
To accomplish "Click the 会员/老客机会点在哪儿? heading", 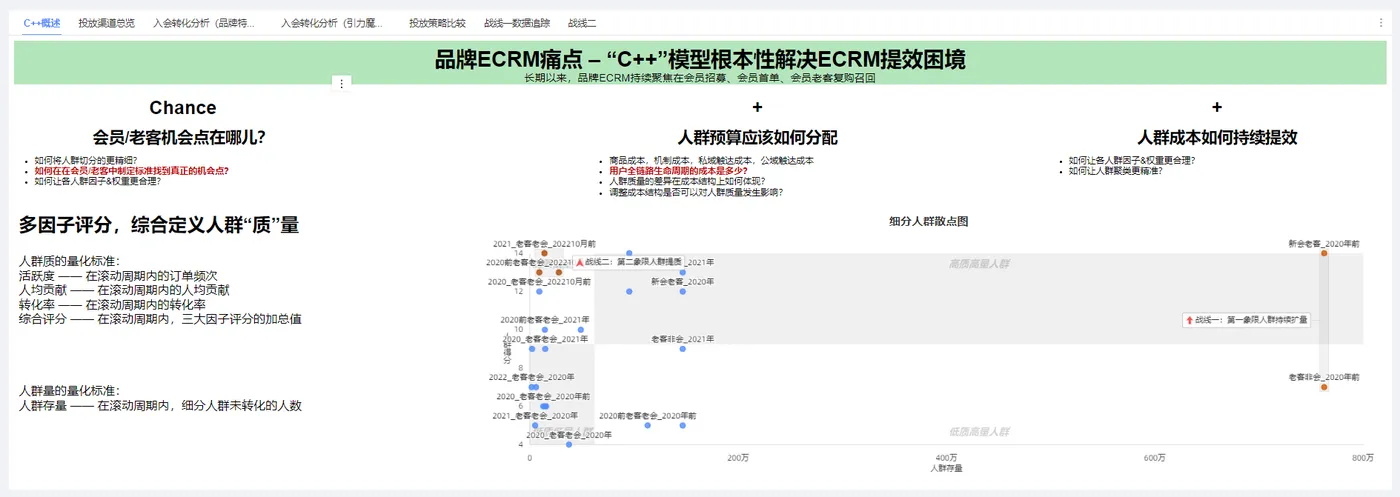I will pos(179,137).
